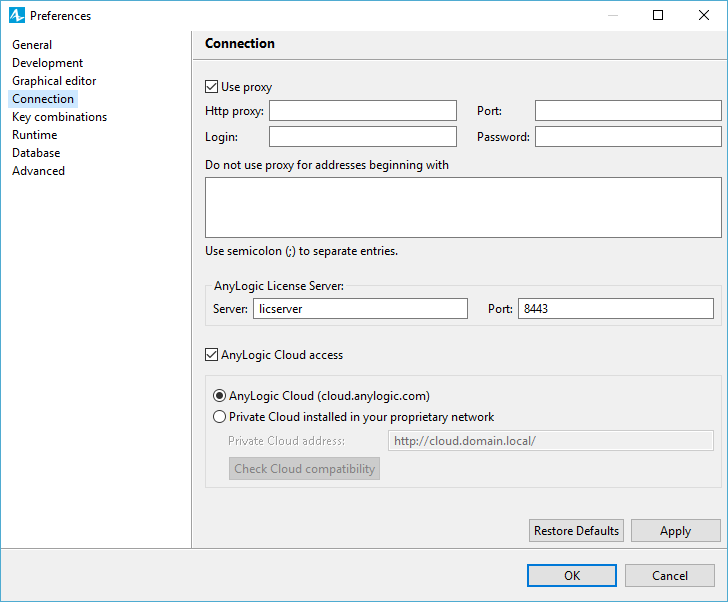Screen dimensions: 728x602
Task: Open Database preferences section
Action: (36, 153)
